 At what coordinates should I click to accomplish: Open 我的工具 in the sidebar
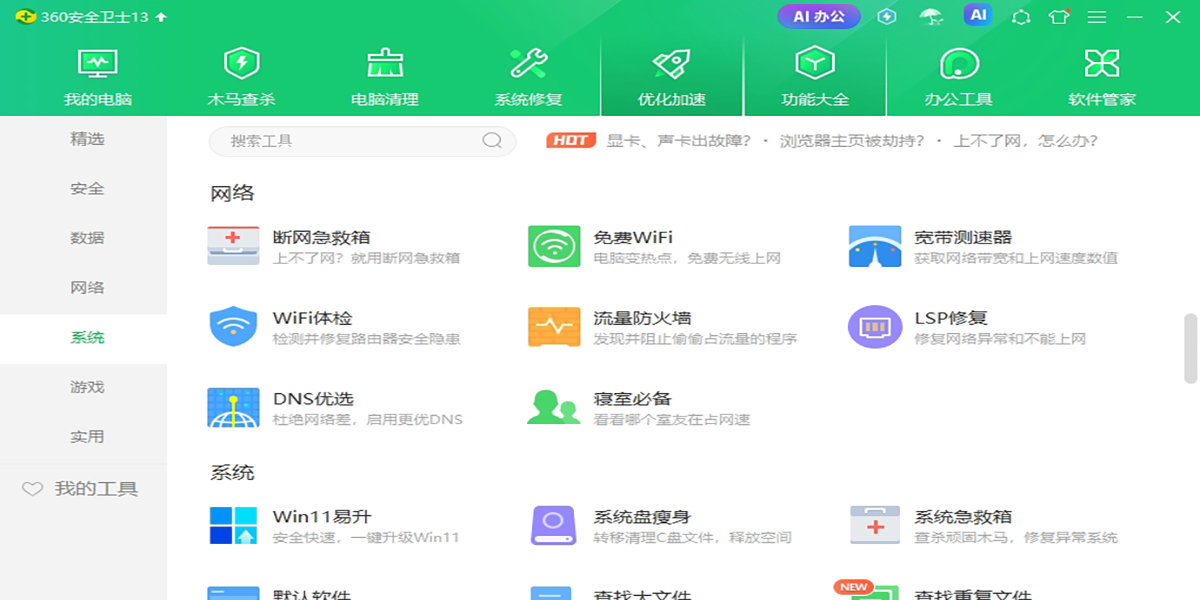click(x=83, y=489)
